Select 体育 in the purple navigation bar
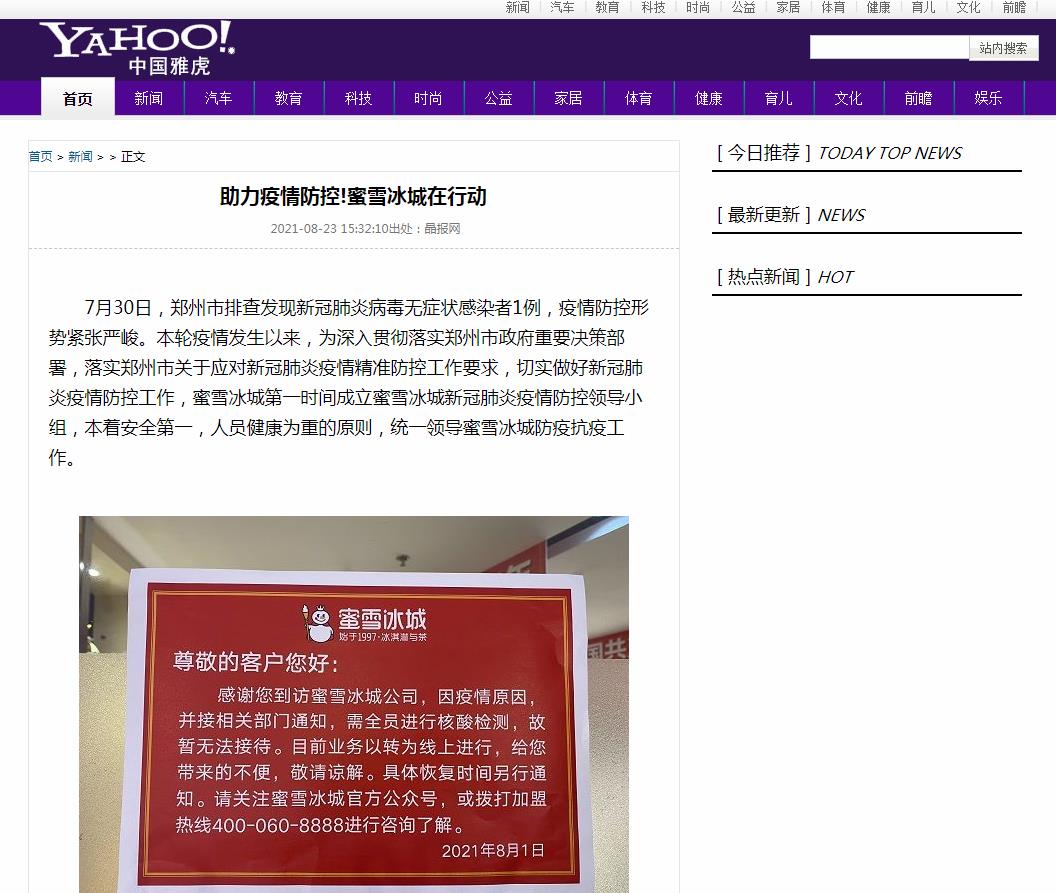 click(638, 98)
